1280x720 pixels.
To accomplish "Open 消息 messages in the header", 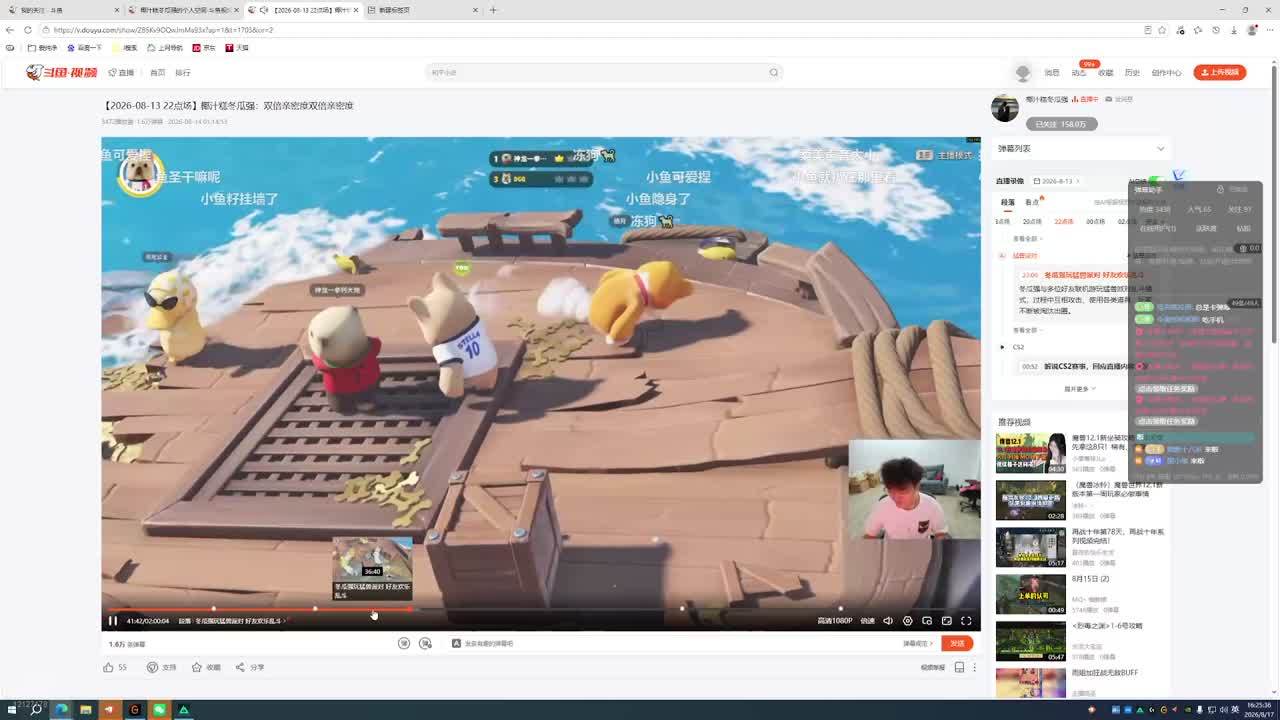I will pyautogui.click(x=1052, y=73).
